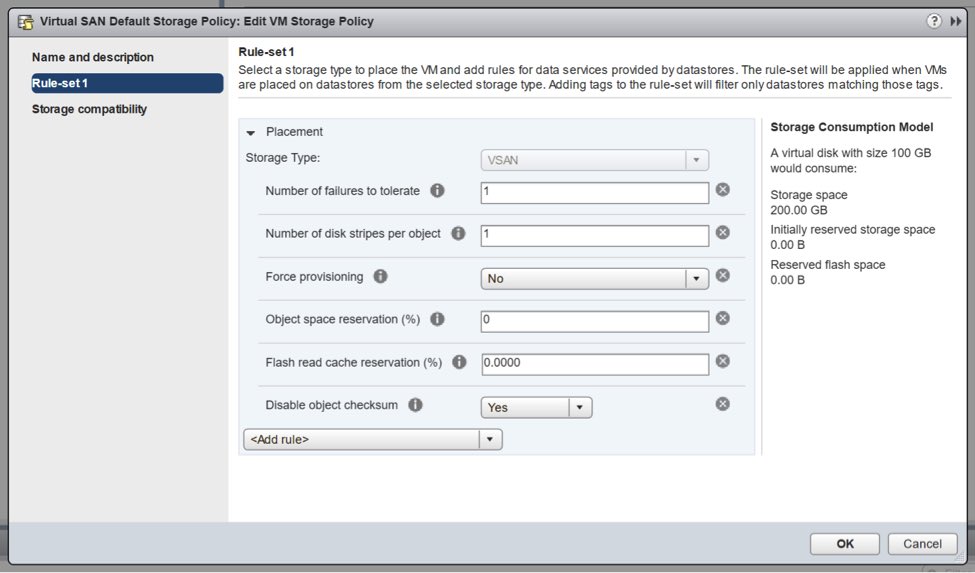975x573 pixels.
Task: Show info for Disable object checksum
Action: tap(415, 405)
